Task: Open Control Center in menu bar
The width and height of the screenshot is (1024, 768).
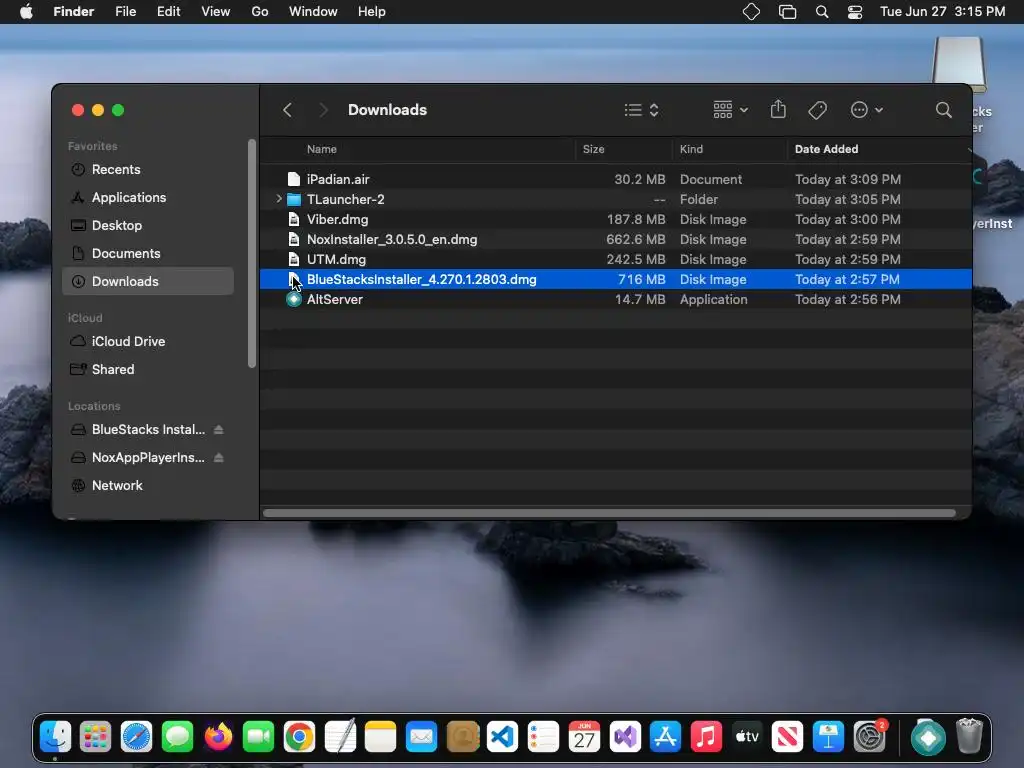Action: point(855,12)
